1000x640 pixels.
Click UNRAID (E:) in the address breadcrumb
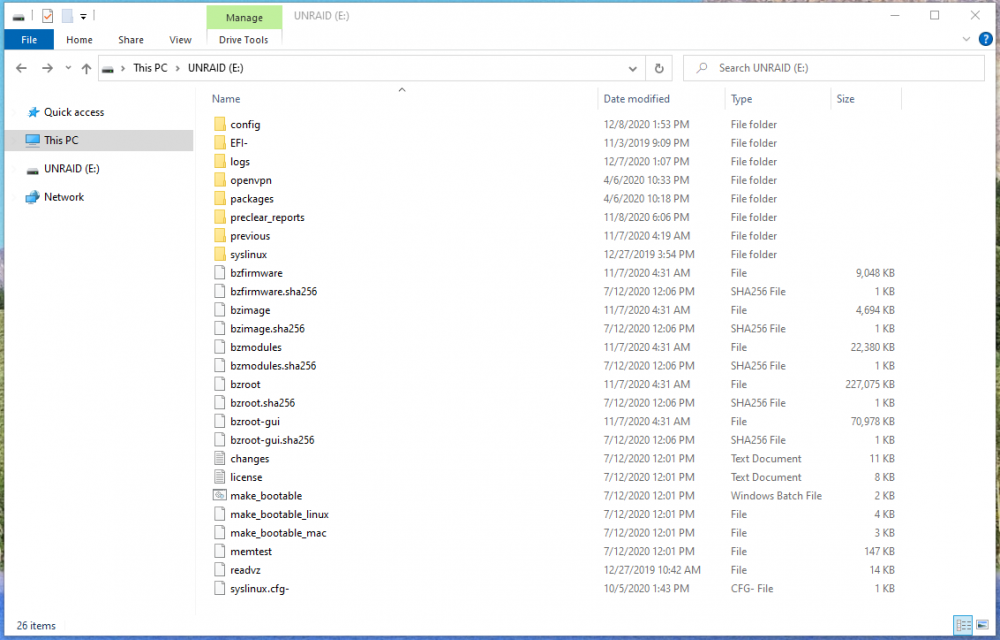point(216,68)
